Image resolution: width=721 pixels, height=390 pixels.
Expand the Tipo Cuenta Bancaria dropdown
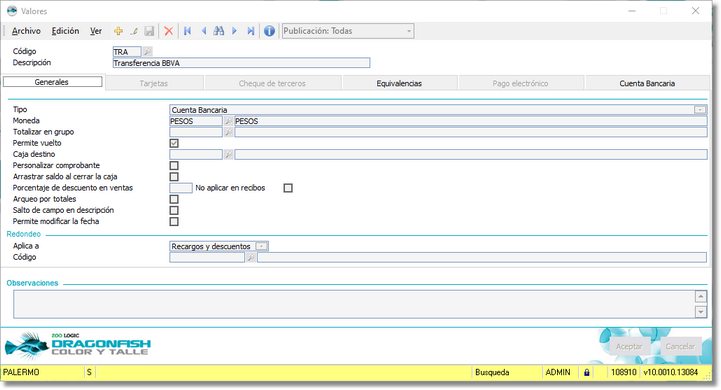point(700,110)
